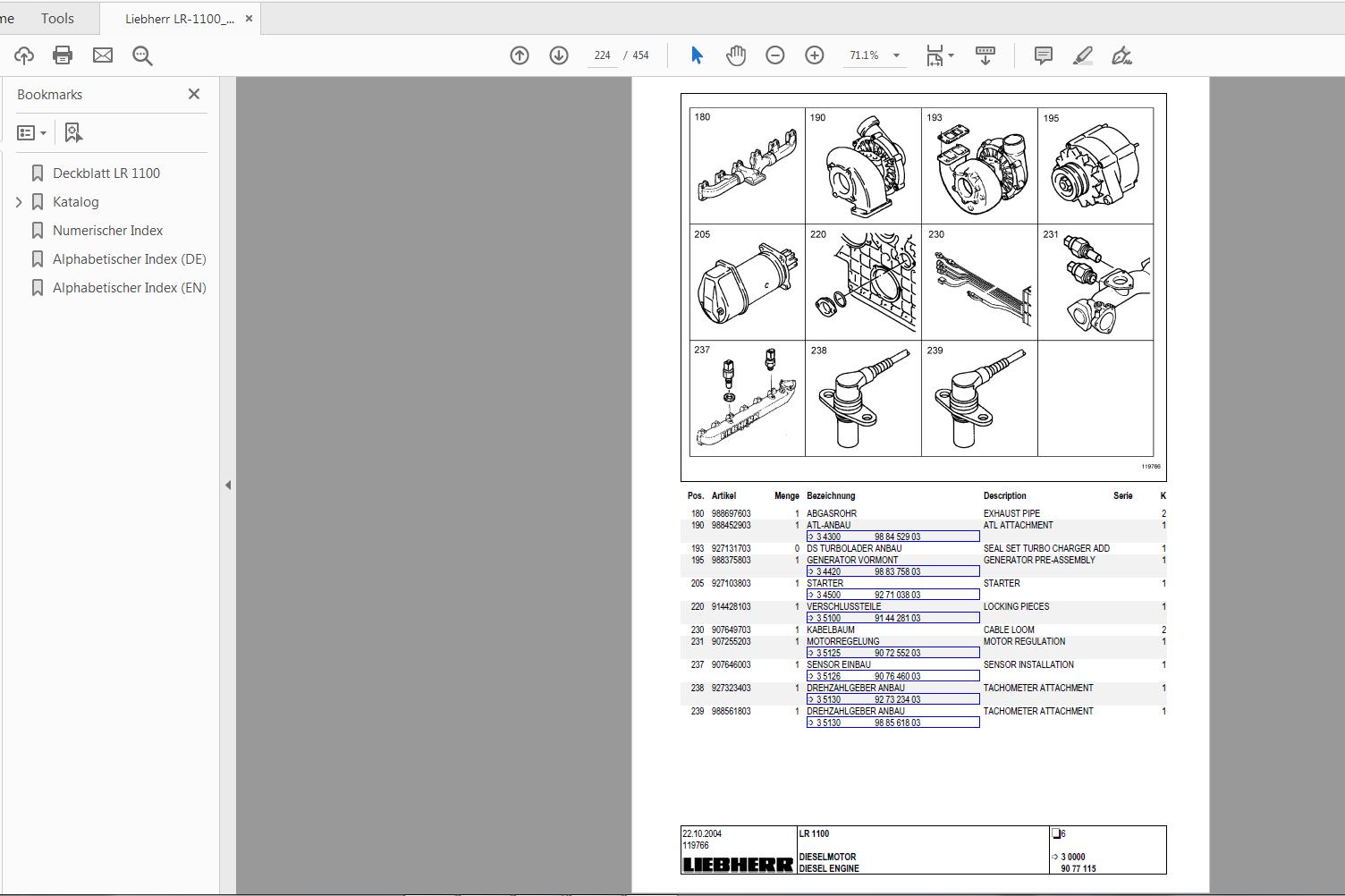
Task: Open Find with the search magnifier icon
Action: [x=141, y=55]
